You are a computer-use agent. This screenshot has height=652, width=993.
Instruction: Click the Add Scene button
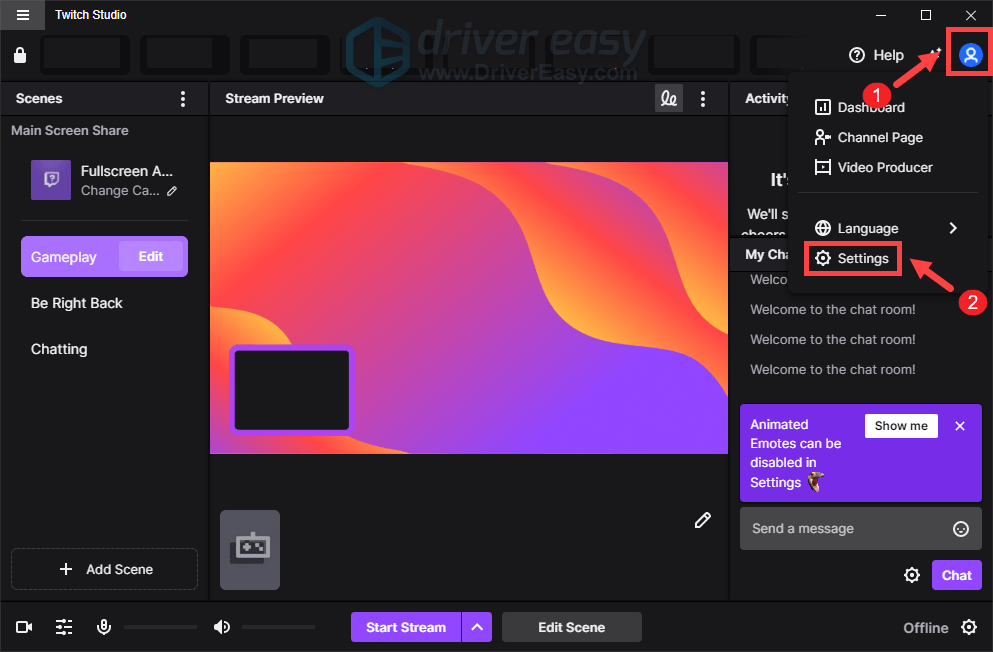tap(104, 569)
